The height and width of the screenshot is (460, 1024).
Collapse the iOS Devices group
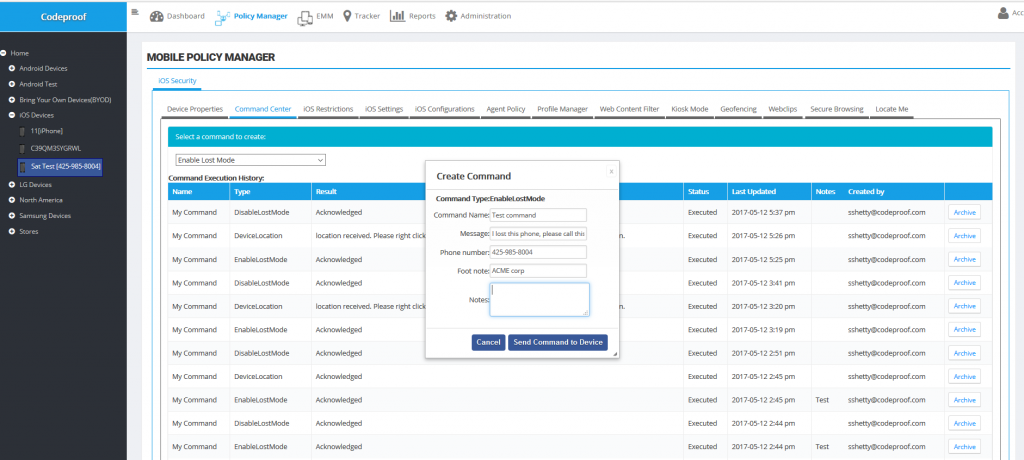12,115
